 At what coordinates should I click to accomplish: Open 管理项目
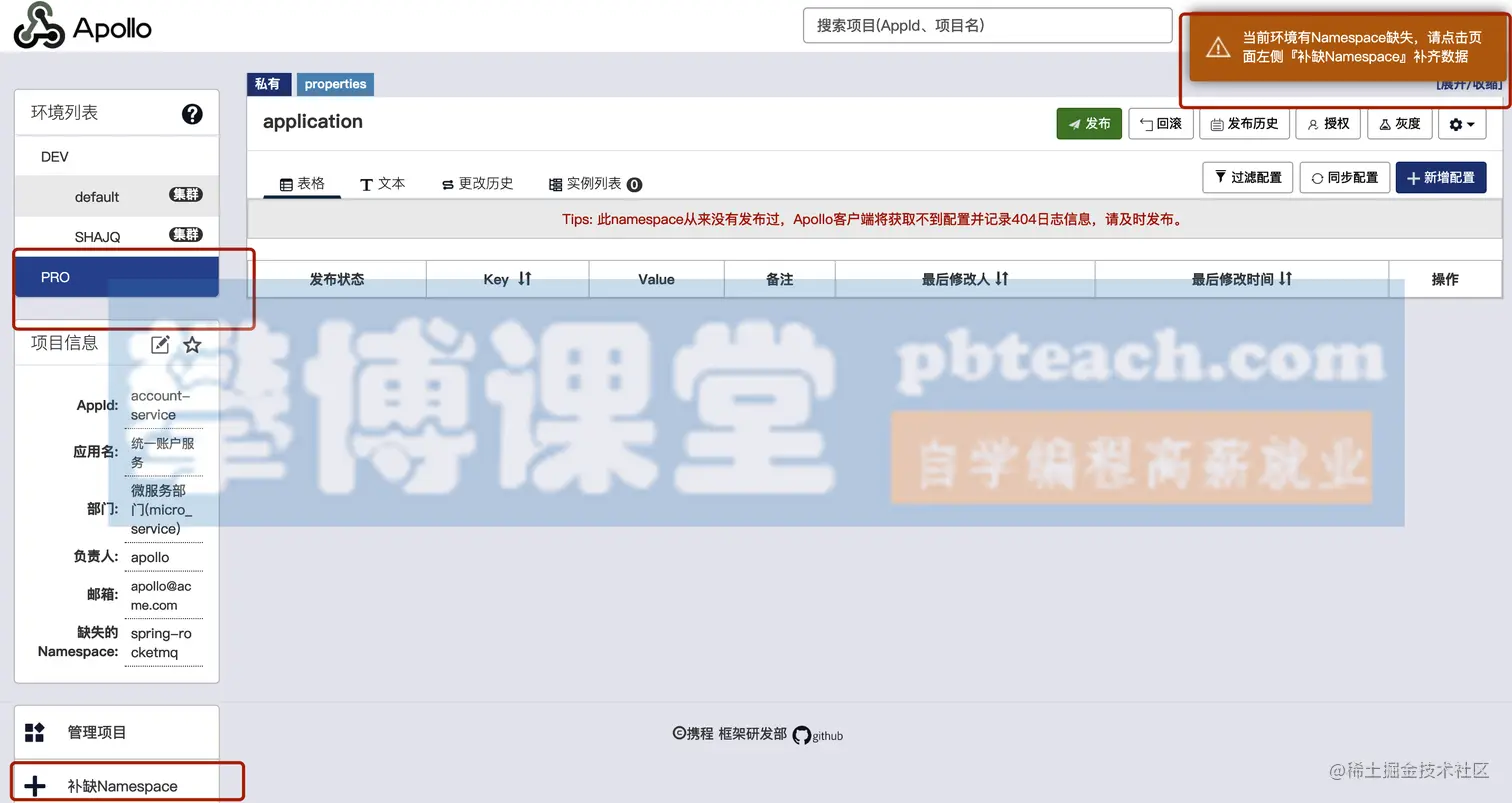coord(116,732)
